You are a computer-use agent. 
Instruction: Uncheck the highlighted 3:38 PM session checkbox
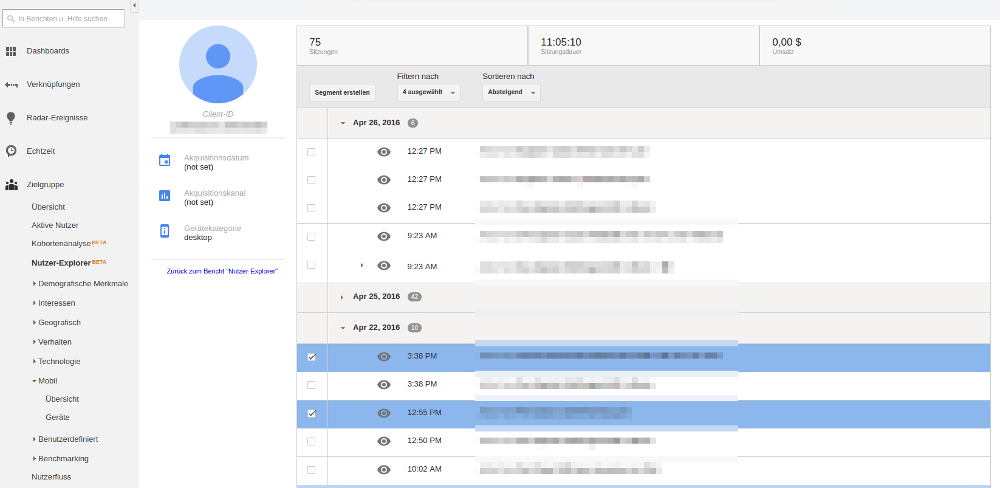311,357
